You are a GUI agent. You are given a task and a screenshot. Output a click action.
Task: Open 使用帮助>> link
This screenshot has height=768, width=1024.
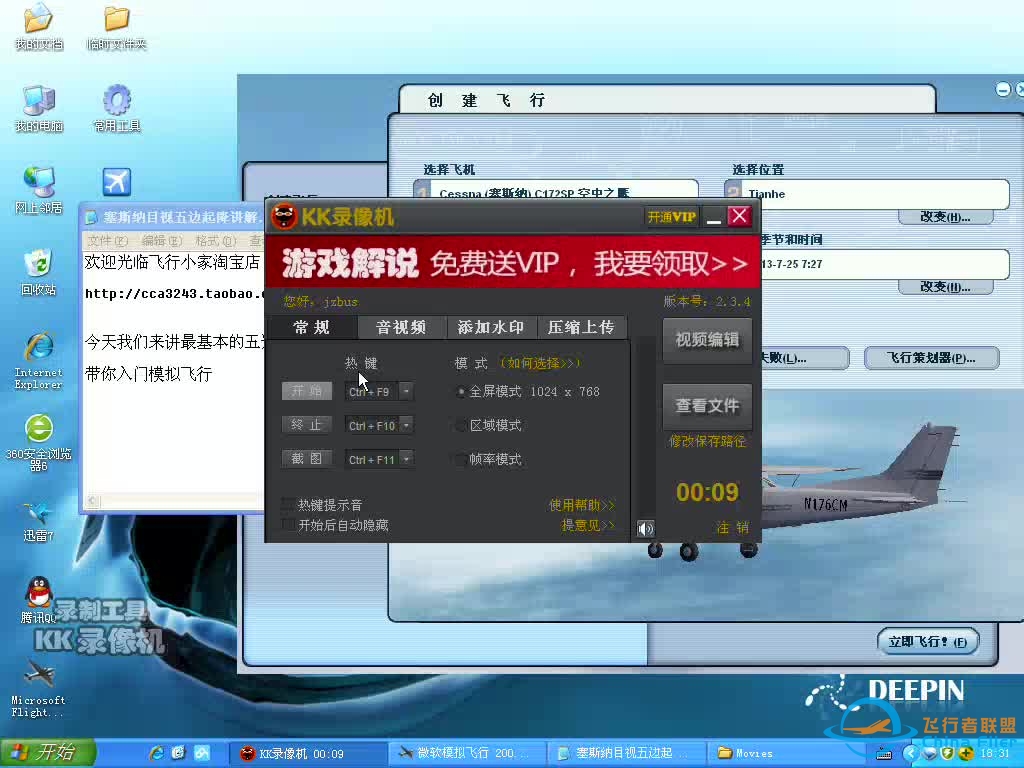coord(582,505)
